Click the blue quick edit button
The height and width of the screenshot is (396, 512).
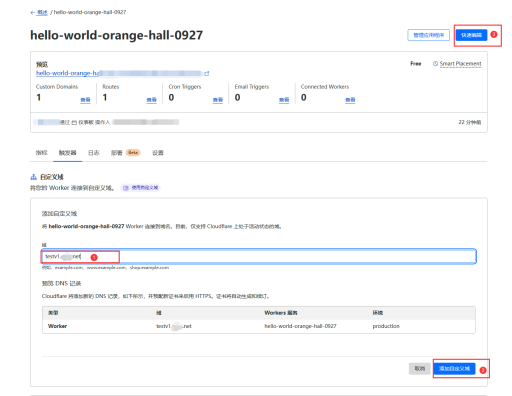click(x=471, y=35)
